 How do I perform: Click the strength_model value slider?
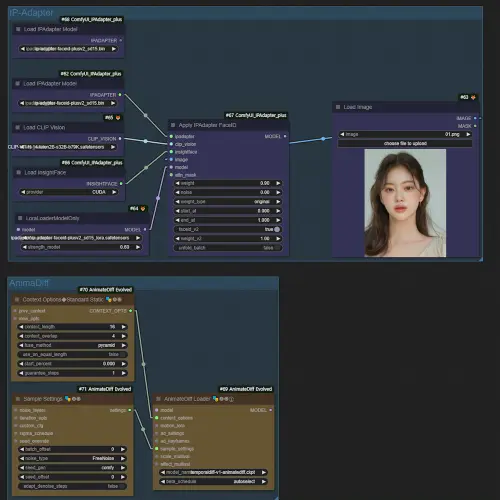(x=81, y=247)
